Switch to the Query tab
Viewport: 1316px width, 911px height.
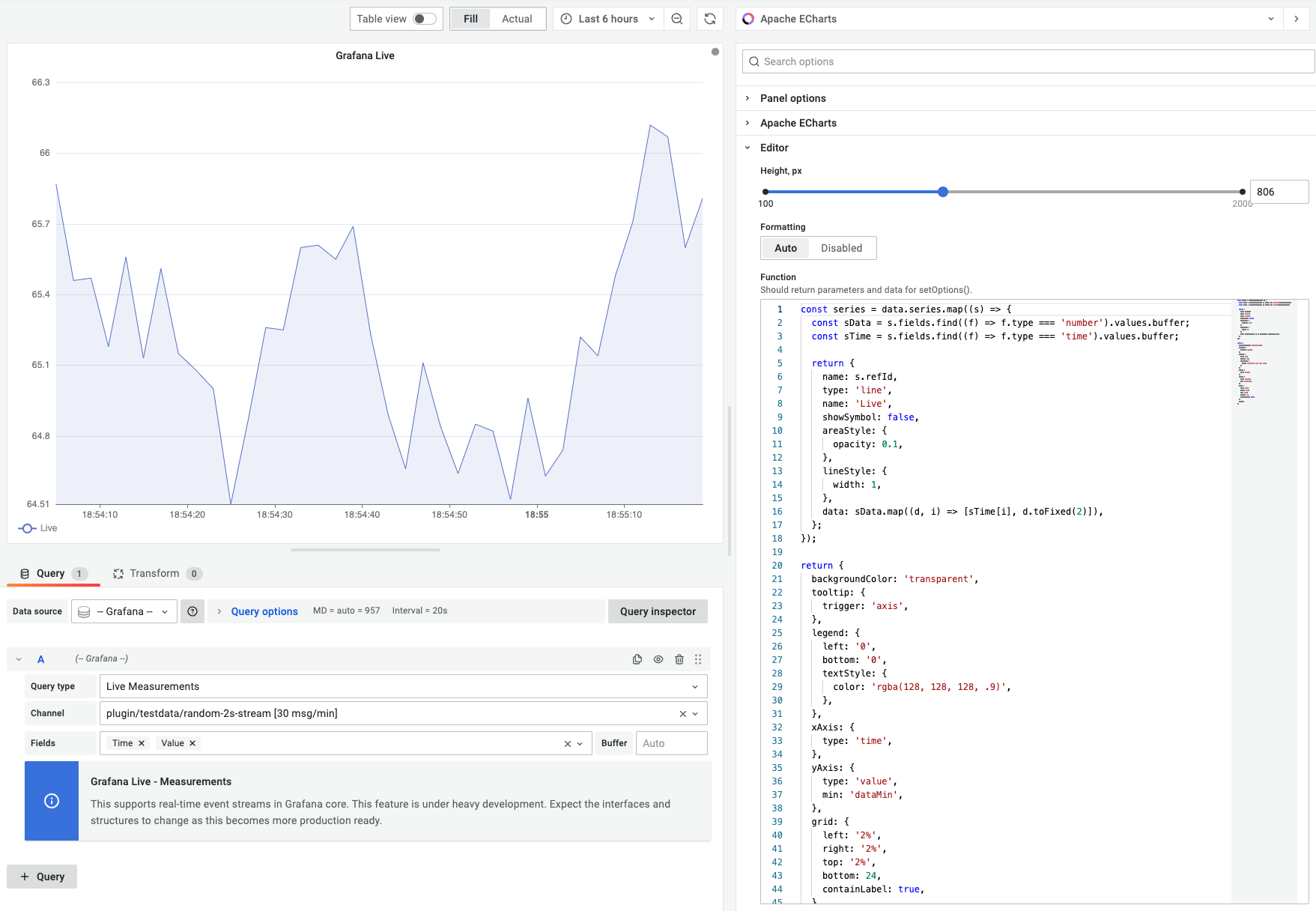(x=53, y=574)
